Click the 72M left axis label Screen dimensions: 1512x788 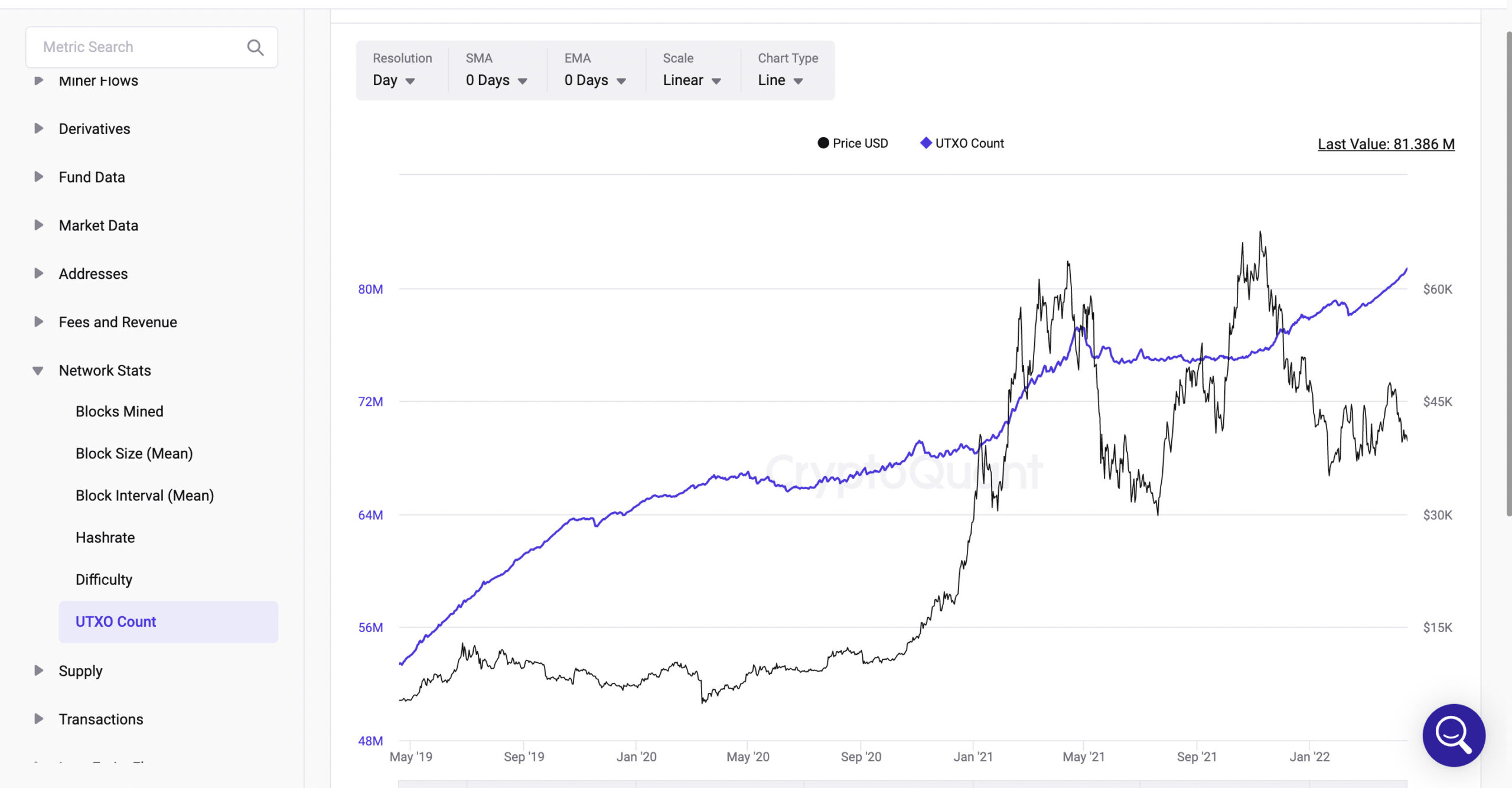(x=370, y=402)
